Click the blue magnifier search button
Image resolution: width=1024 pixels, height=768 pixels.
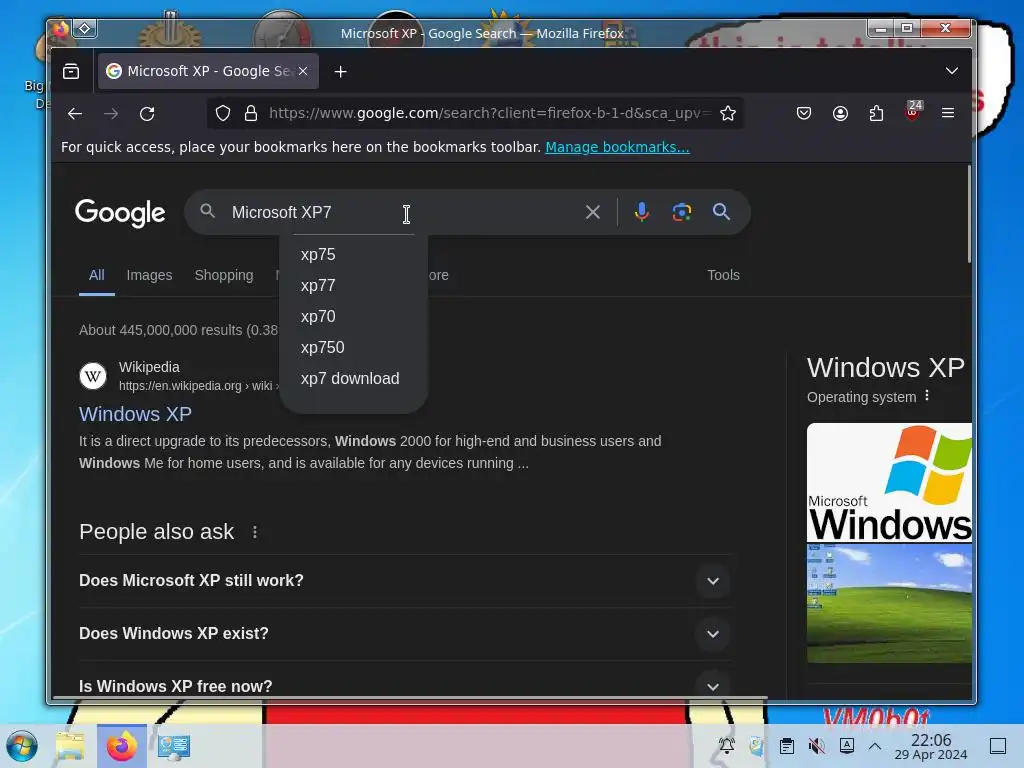[x=721, y=212]
